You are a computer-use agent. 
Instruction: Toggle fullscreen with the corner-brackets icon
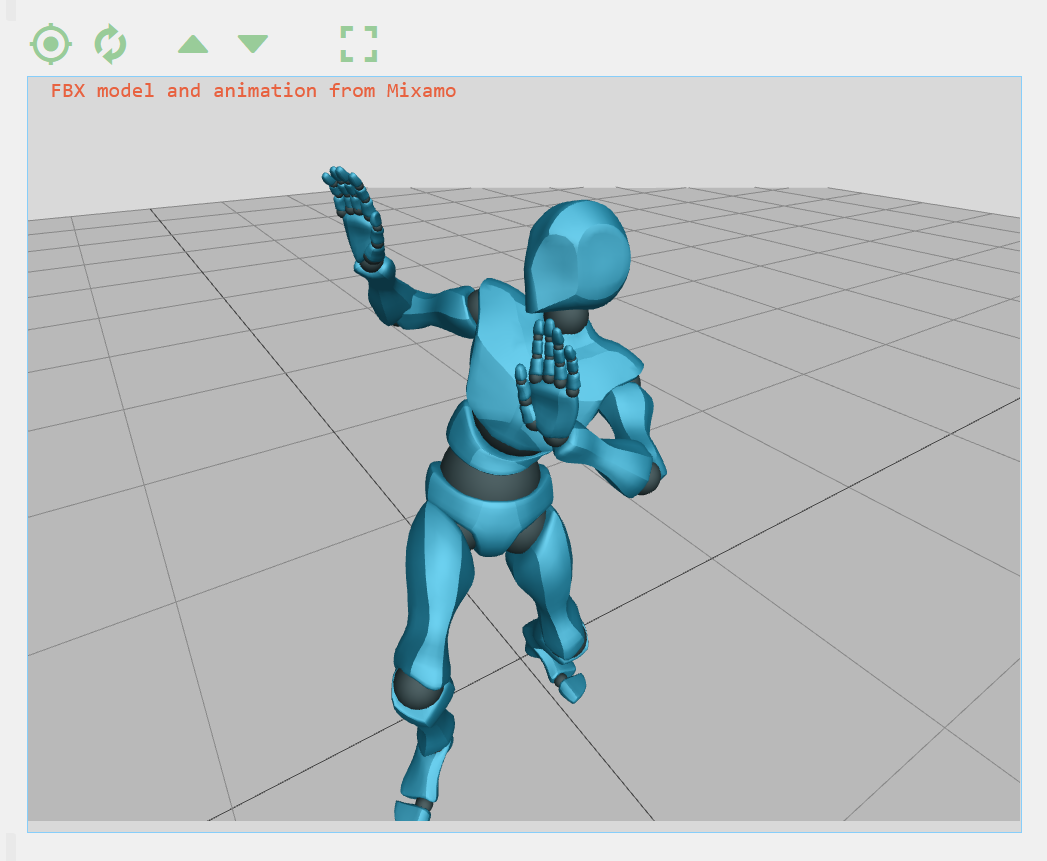pyautogui.click(x=358, y=44)
